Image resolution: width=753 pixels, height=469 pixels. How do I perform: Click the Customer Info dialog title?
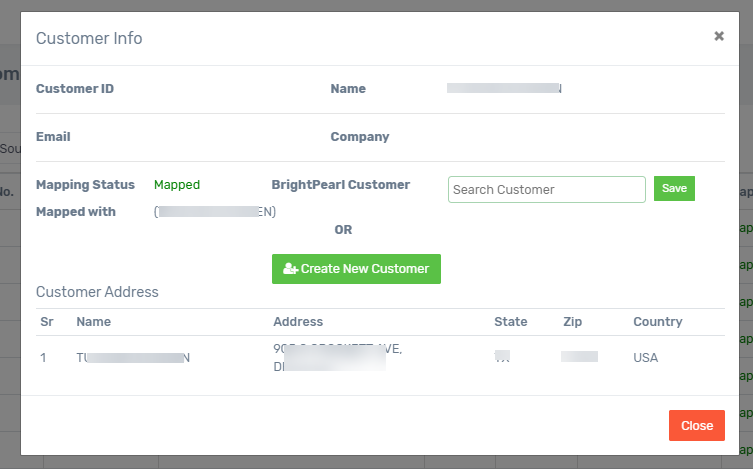coord(89,38)
